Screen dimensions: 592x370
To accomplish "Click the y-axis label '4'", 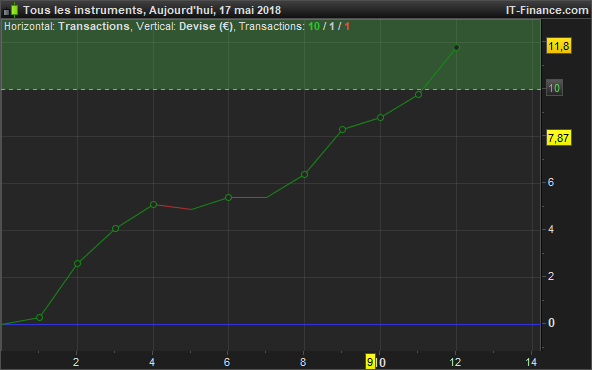I will point(551,229).
